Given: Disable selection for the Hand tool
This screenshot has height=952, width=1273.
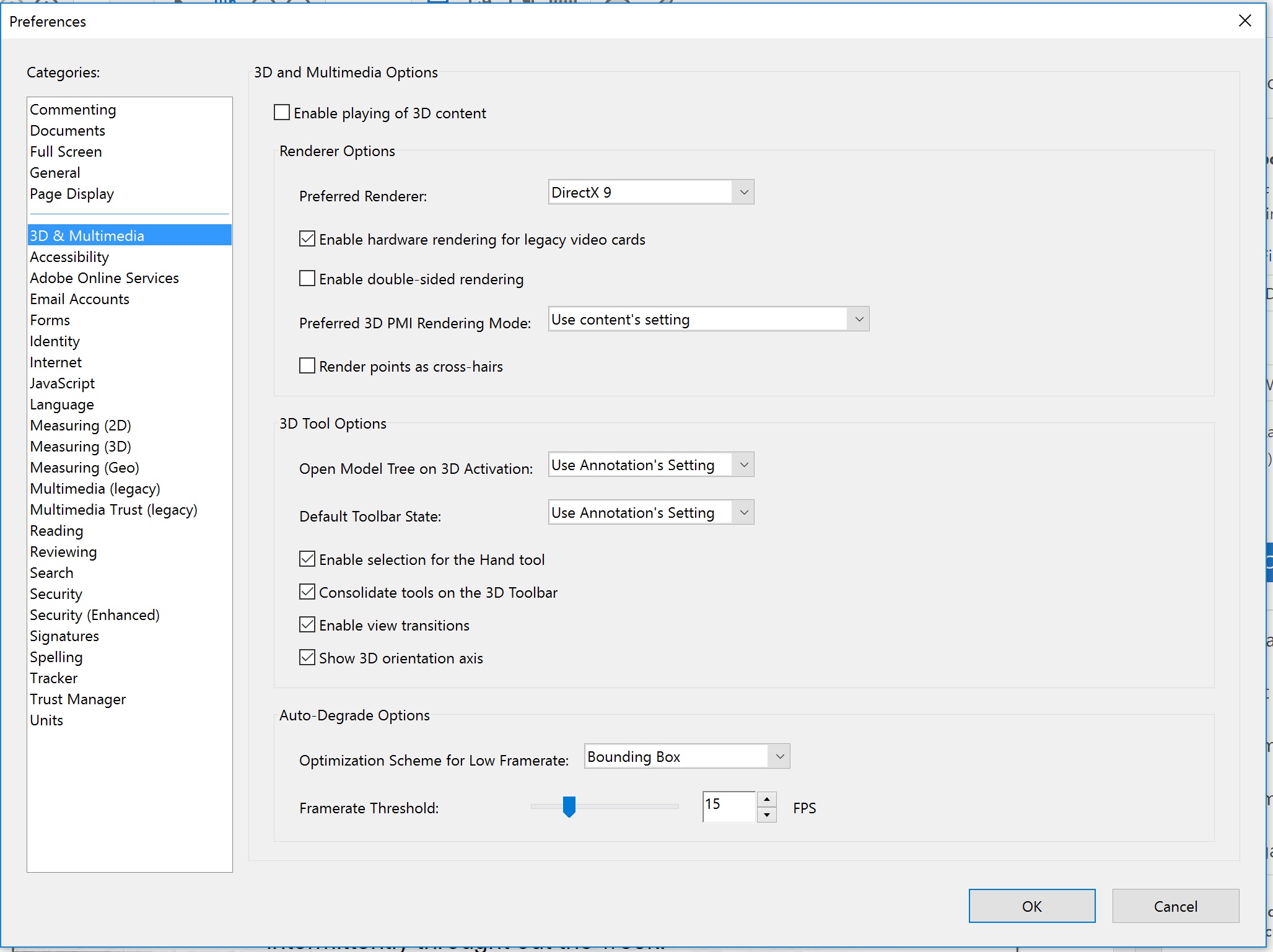Looking at the screenshot, I should (x=307, y=559).
